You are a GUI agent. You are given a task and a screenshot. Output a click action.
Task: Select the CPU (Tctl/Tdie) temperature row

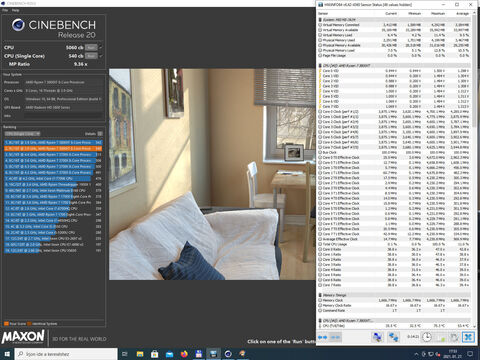click(395, 326)
